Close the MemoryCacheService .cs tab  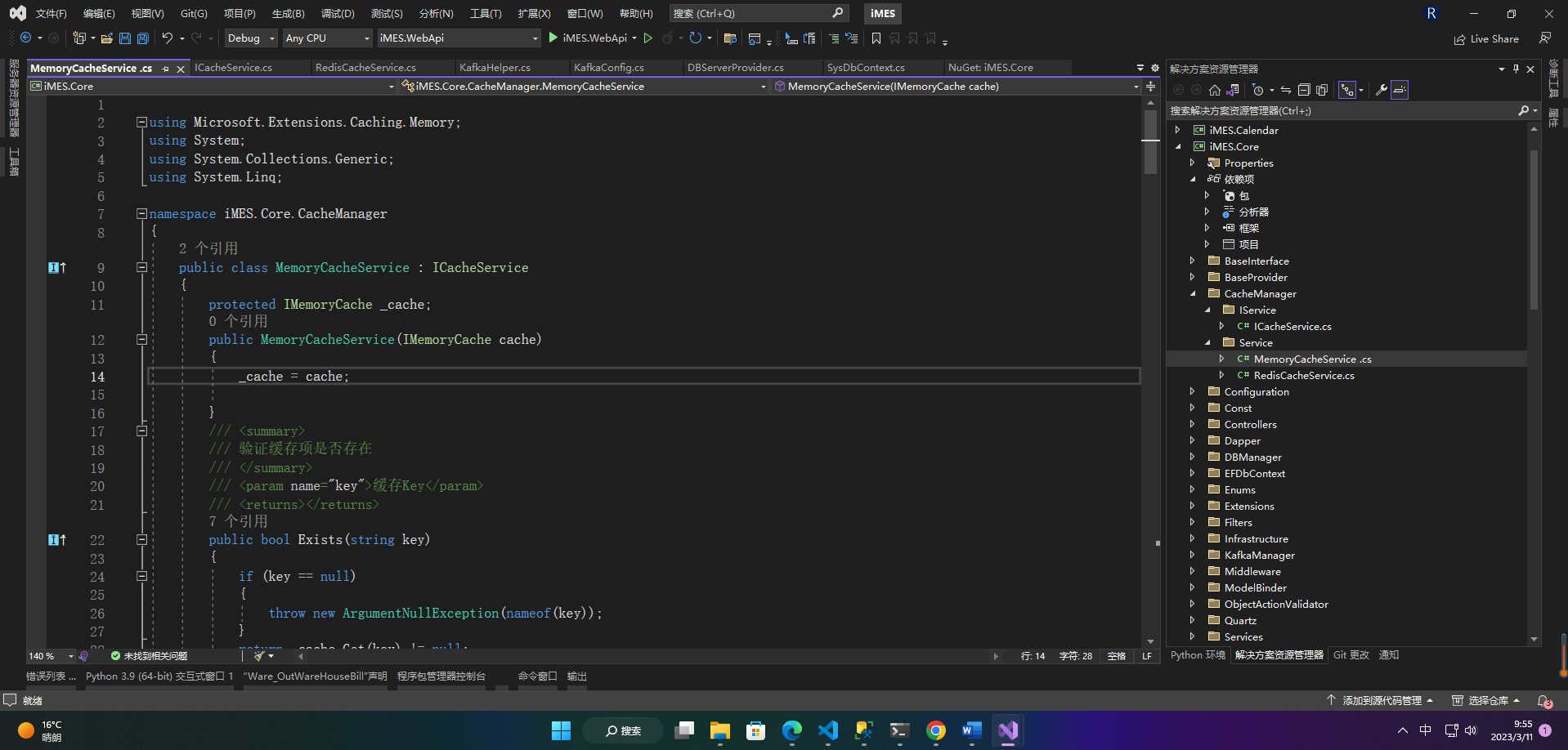(181, 69)
